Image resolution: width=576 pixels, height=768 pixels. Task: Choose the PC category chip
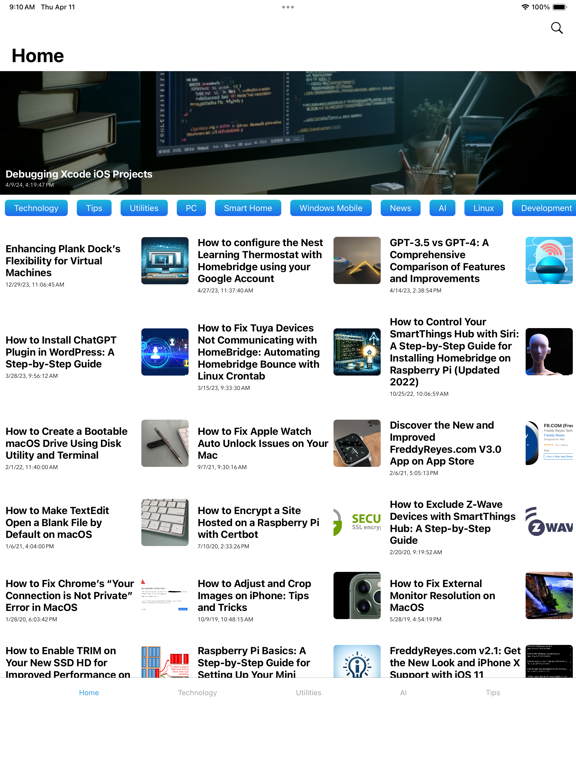pyautogui.click(x=191, y=208)
